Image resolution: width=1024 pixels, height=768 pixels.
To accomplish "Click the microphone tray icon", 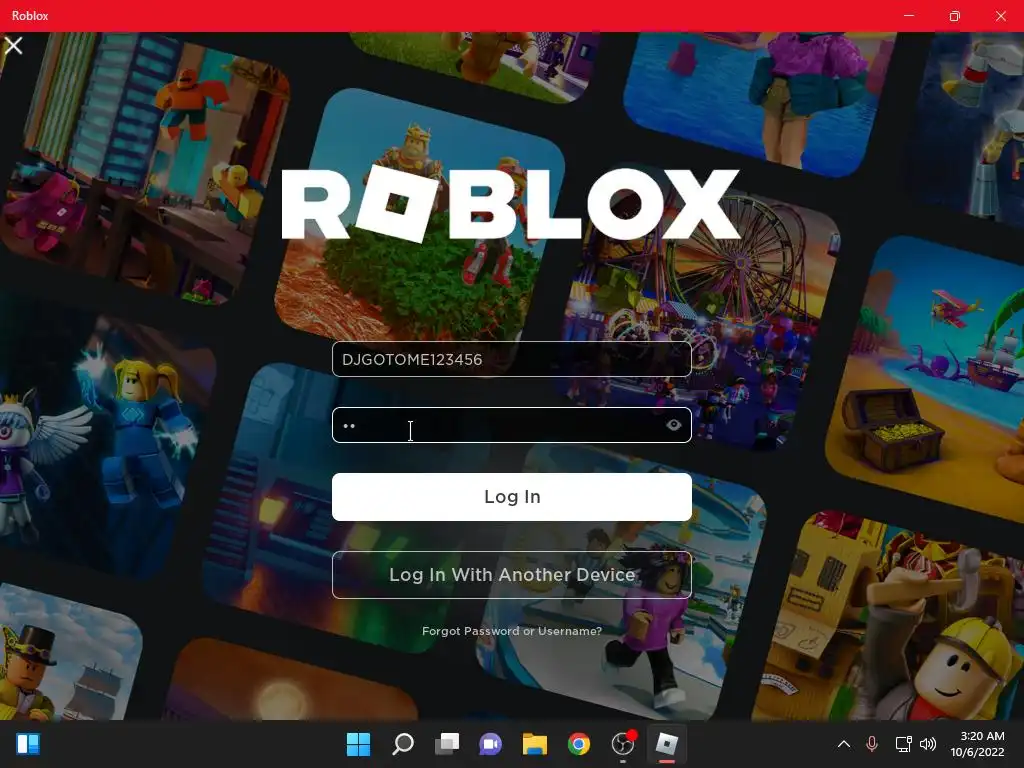I will click(x=872, y=744).
